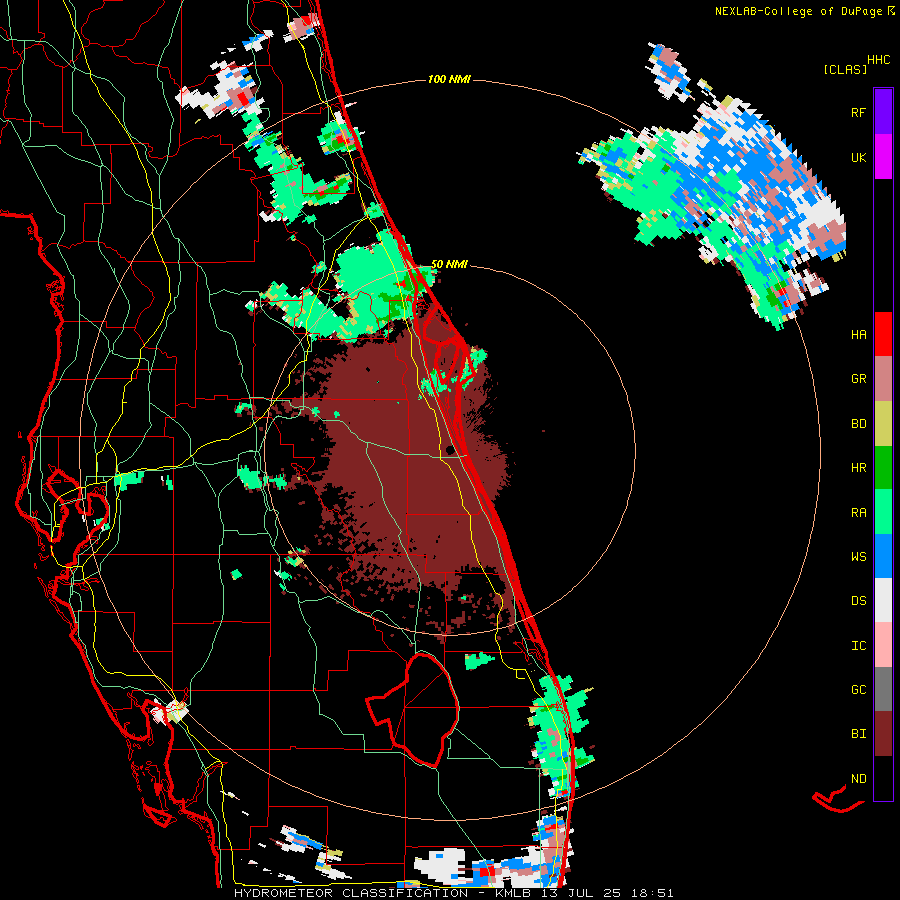This screenshot has height=900, width=900.
Task: Click the gray GC legend swatch
Action: (883, 689)
